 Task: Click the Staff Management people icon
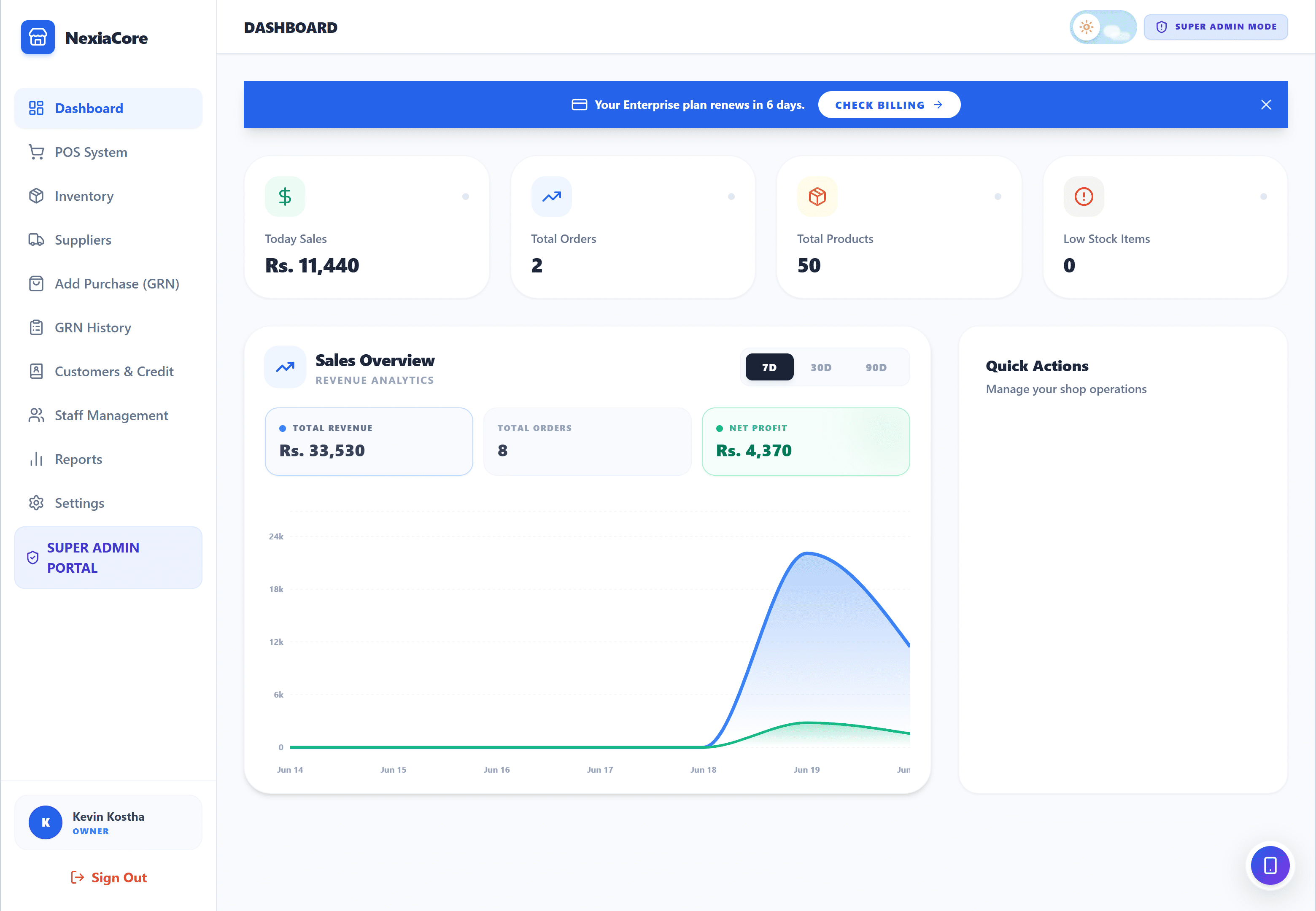click(36, 415)
